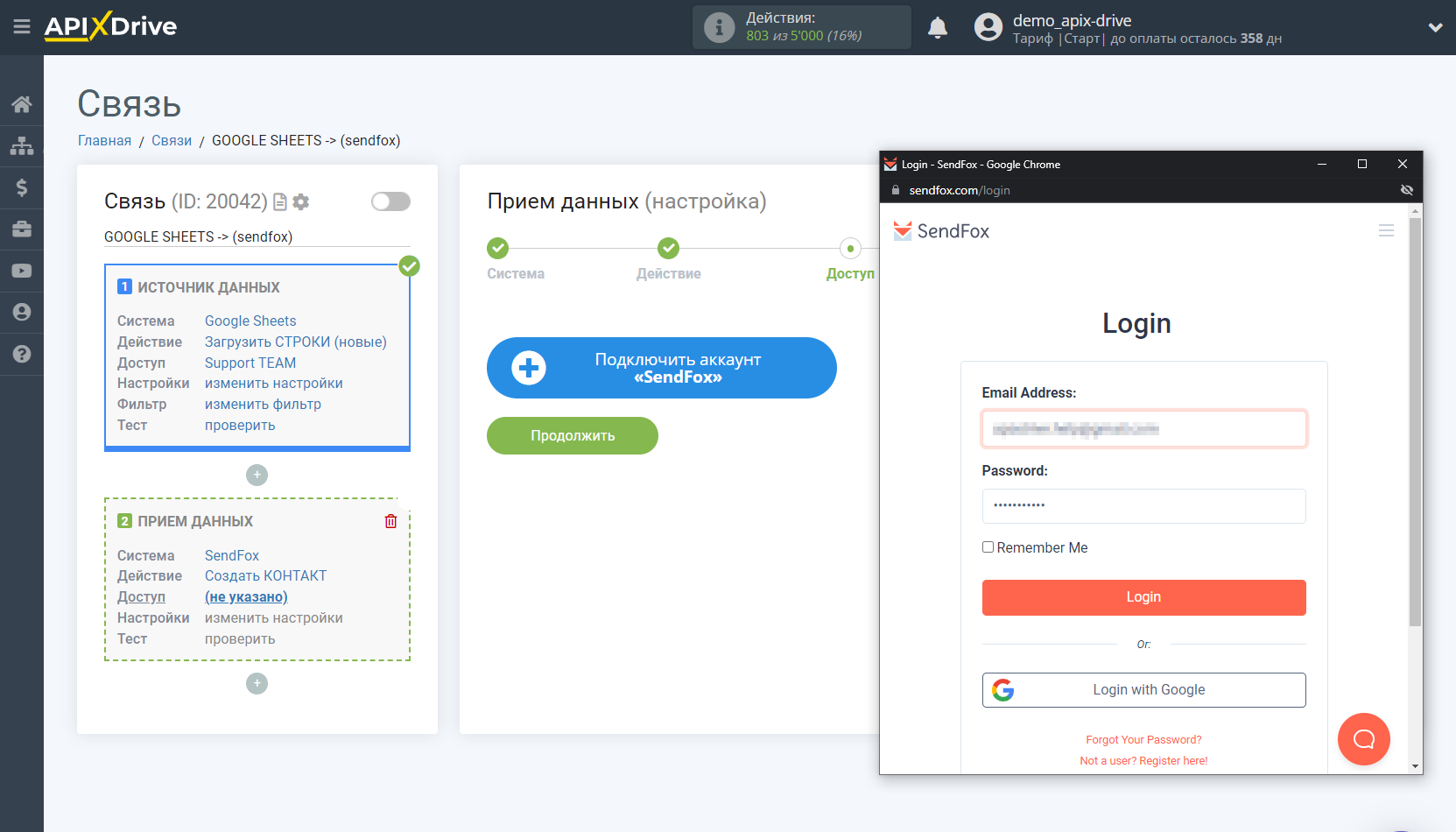Screen dimensions: 1456x832
Task: Click the Password field
Action: click(x=1143, y=505)
